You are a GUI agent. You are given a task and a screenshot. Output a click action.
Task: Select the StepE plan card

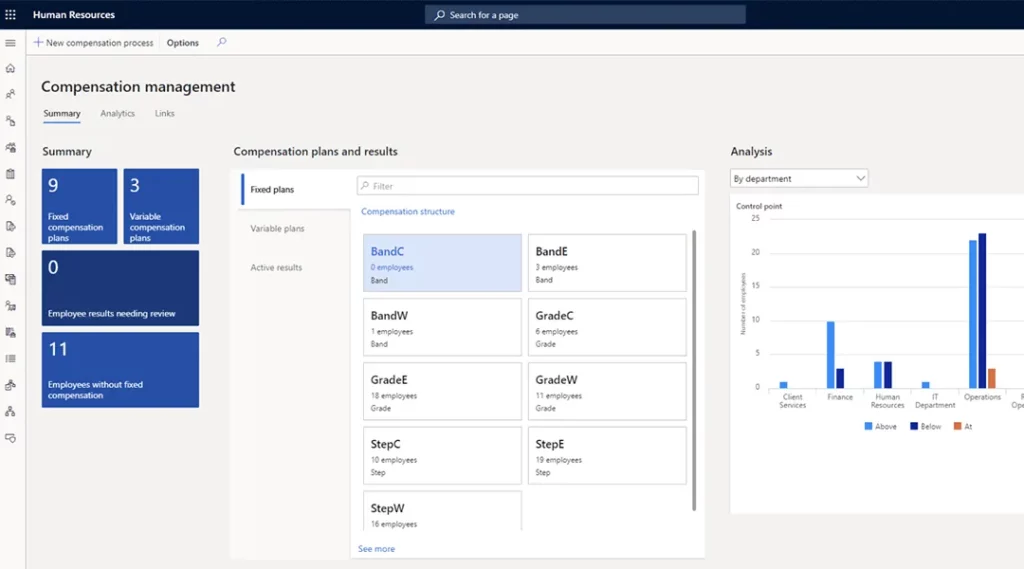pos(607,455)
